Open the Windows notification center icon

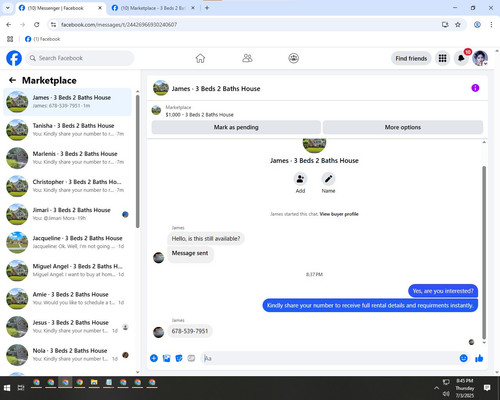487,388
